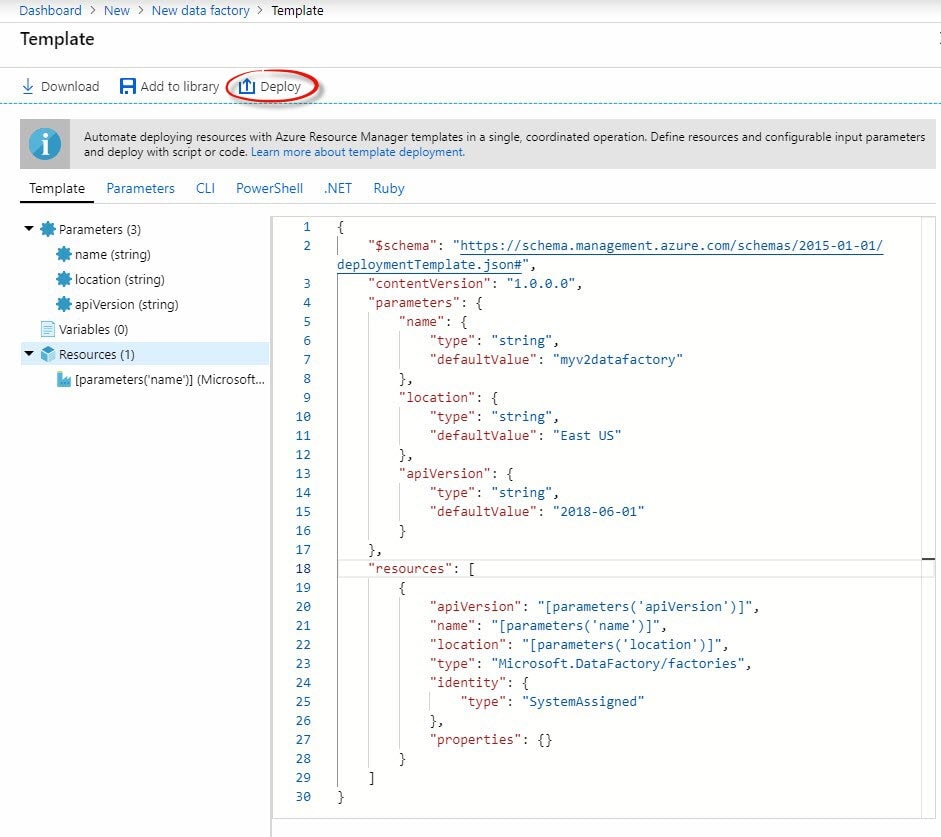Screen dimensions: 941x837
Task: Select location (string) parameter
Action: tap(119, 280)
